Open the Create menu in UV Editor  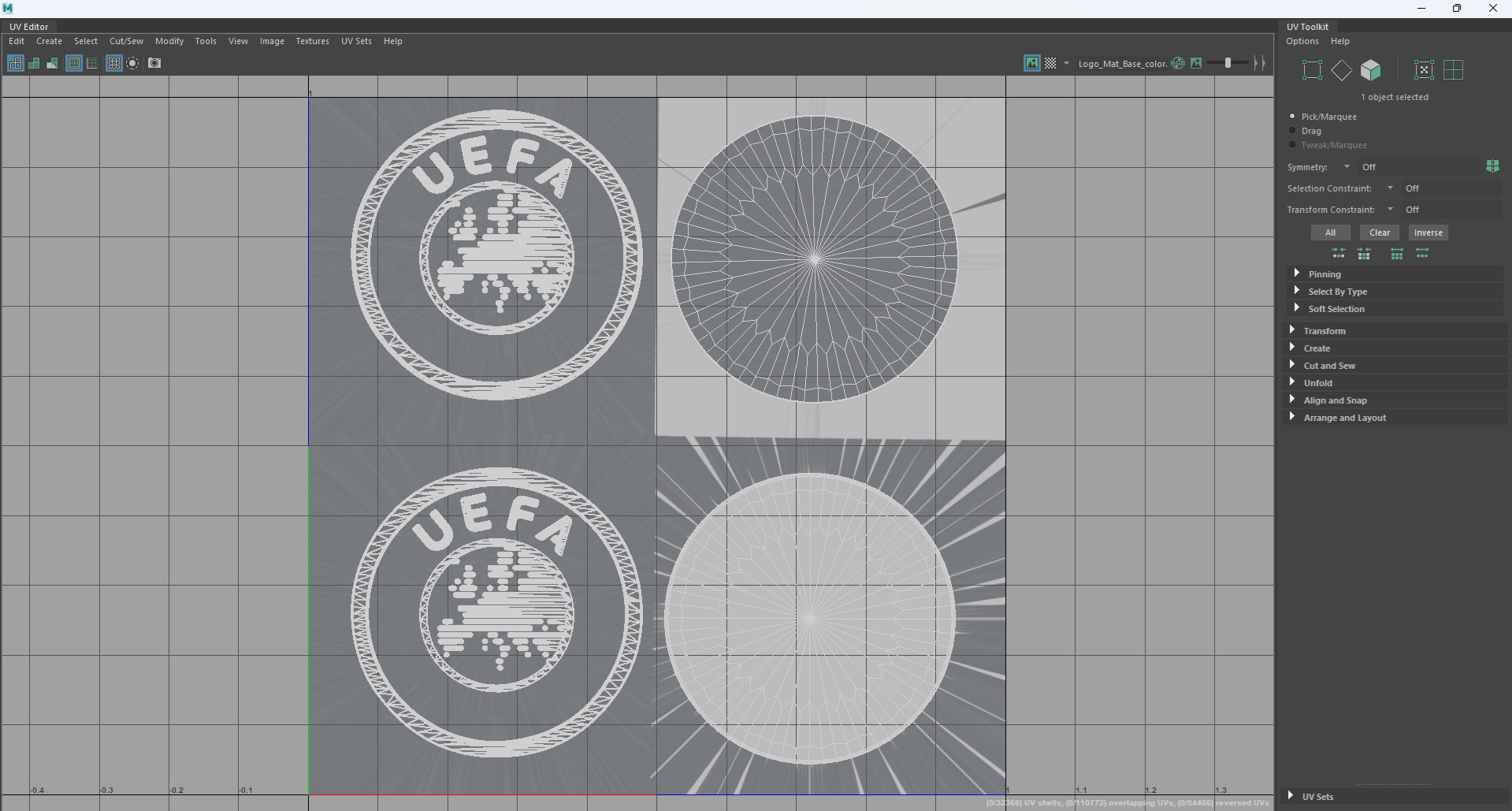coord(49,41)
